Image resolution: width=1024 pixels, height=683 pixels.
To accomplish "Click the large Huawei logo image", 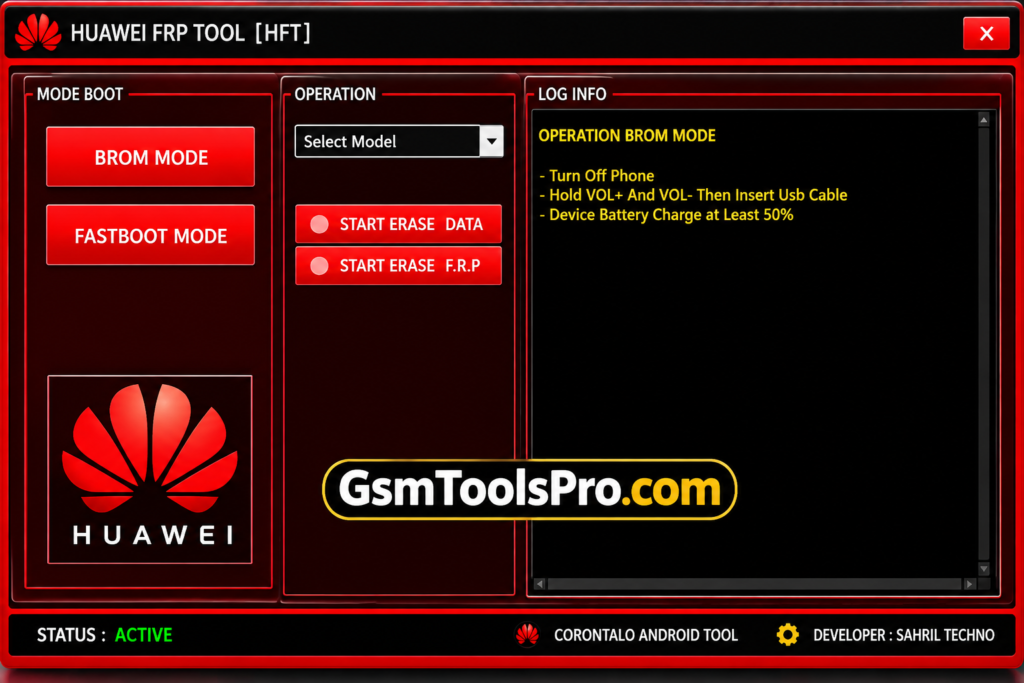I will (x=150, y=469).
